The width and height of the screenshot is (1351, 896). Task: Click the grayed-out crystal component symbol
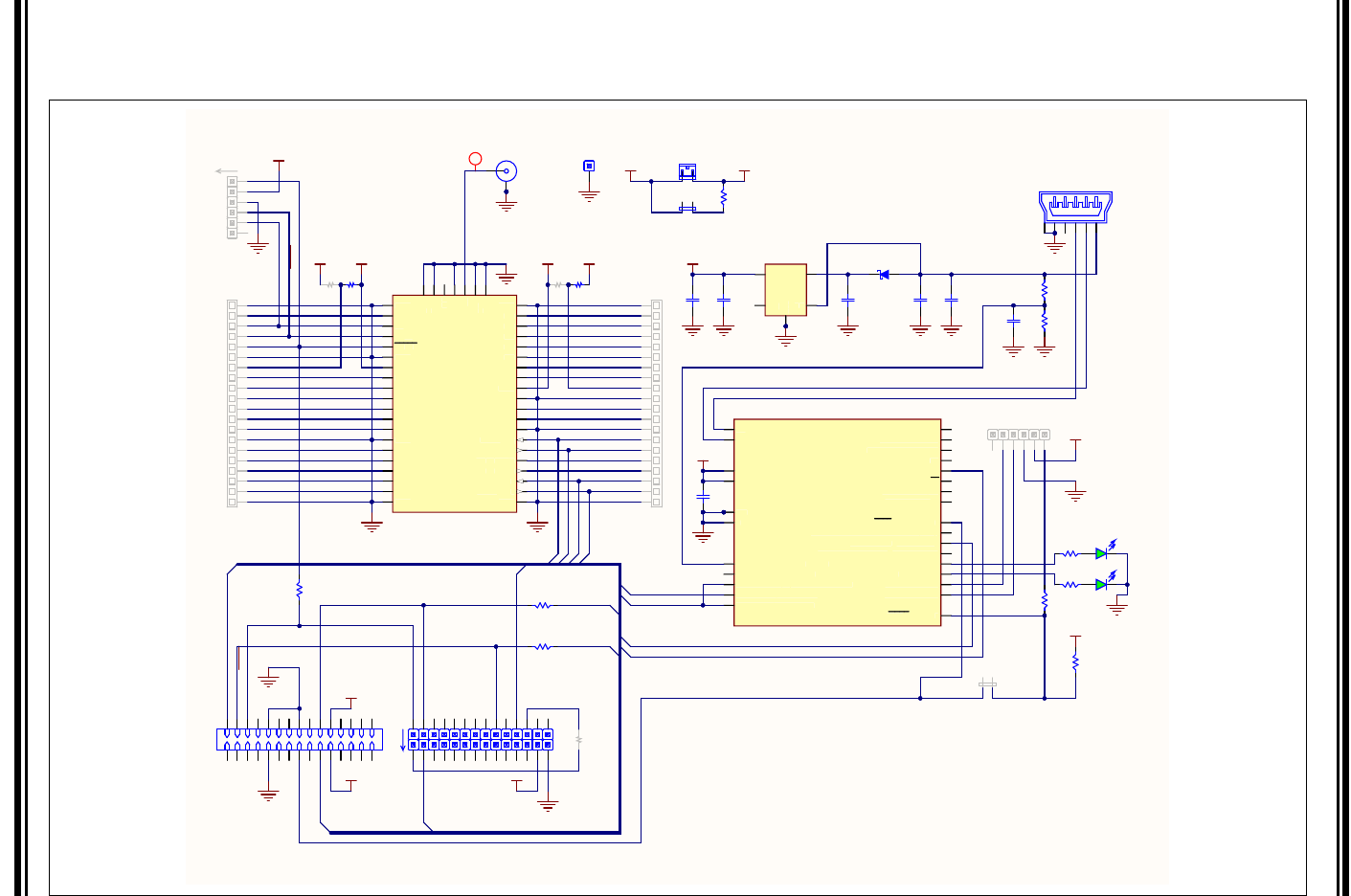[x=988, y=683]
